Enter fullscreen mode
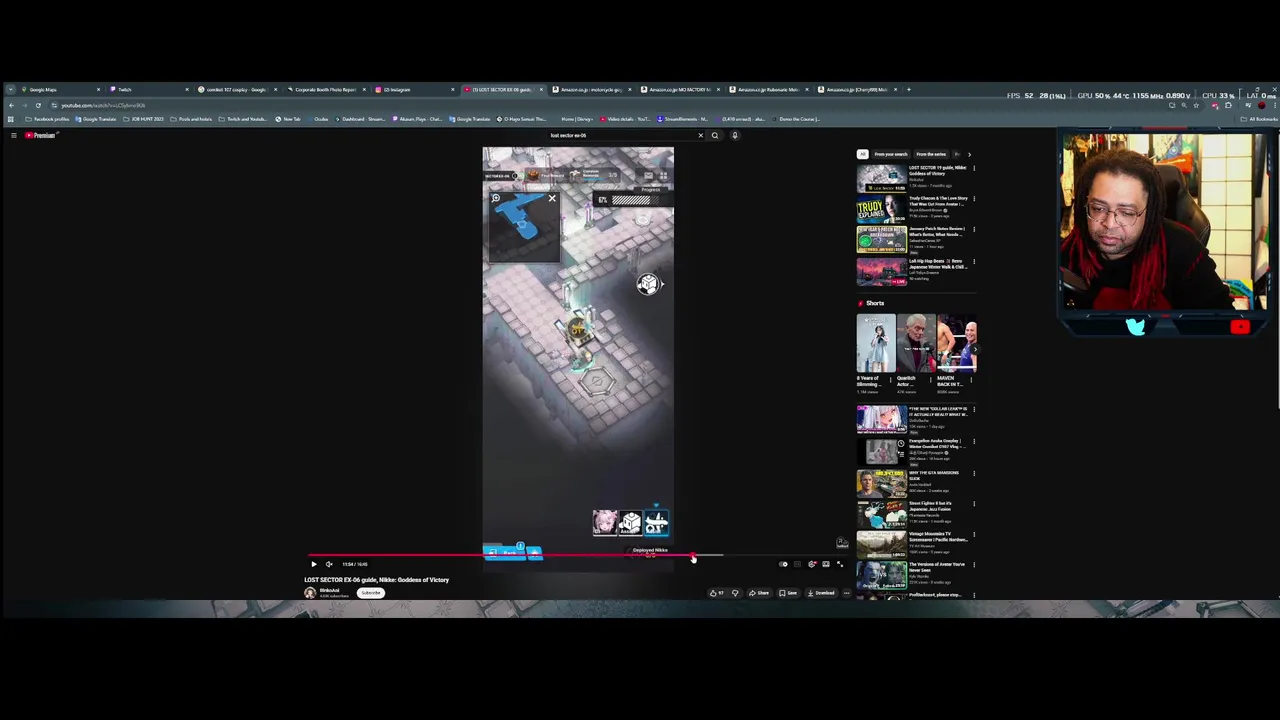The width and height of the screenshot is (1280, 720). [840, 564]
